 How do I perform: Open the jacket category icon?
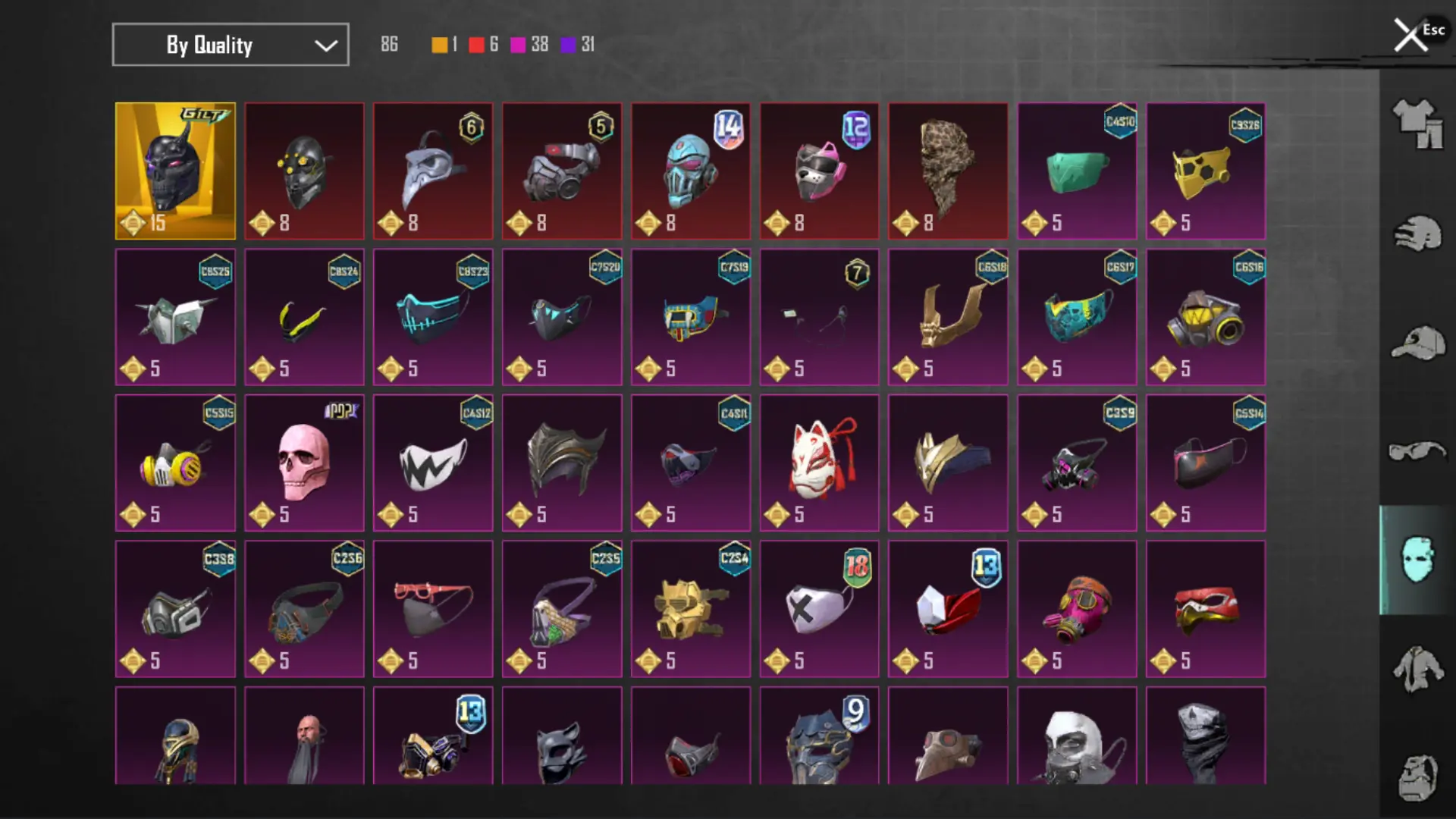pyautogui.click(x=1417, y=669)
